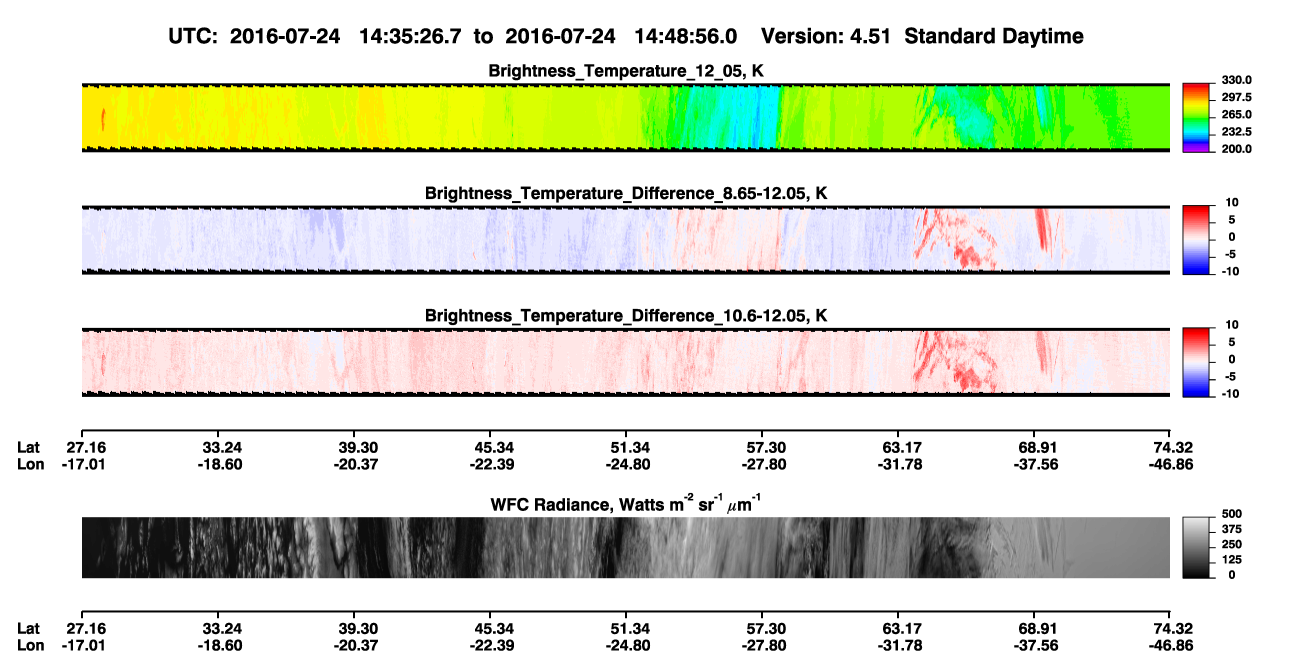Click the red-blue colorbar of 8.65-12.05 panel
This screenshot has width=1300, height=667.
pos(1196,240)
